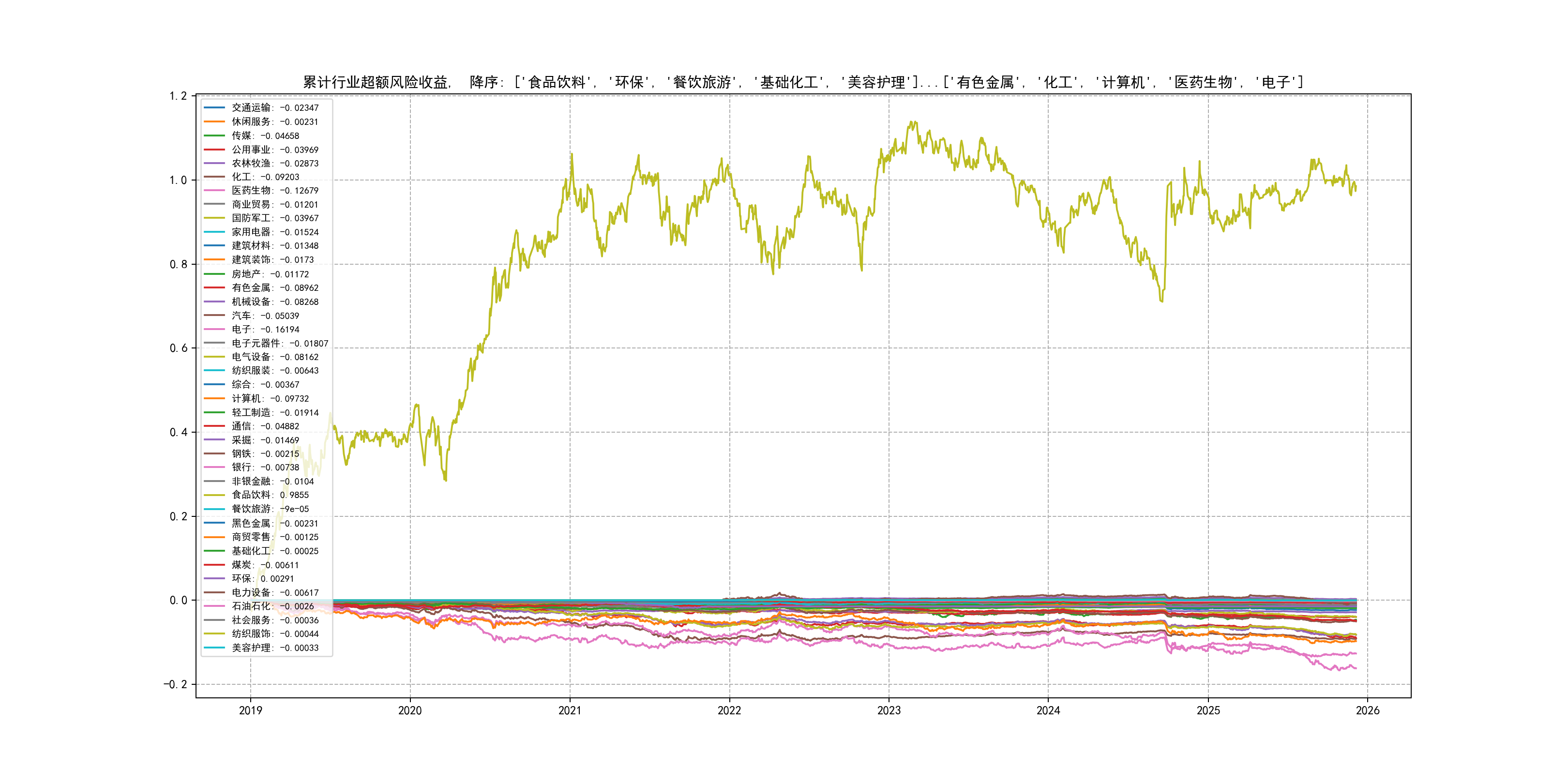Click the 2026 x-axis tick label
This screenshot has width=1568, height=784.
coord(1368,710)
